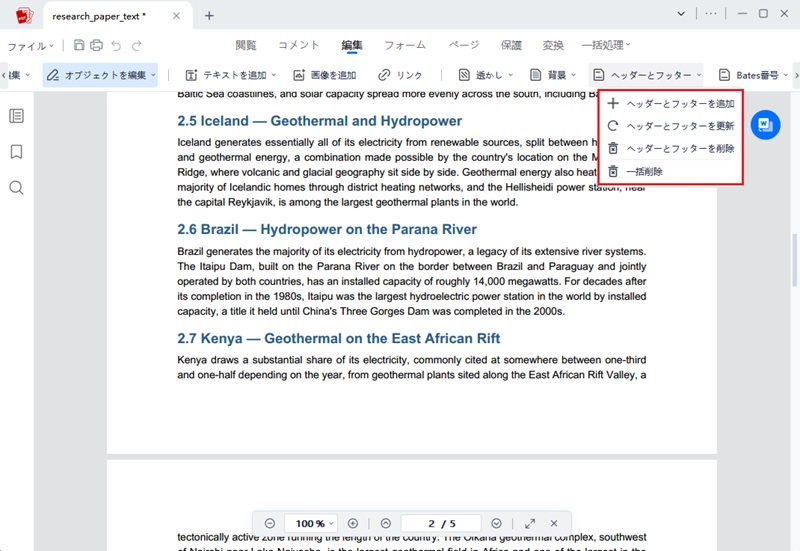Open a new tab with plus icon

209,16
